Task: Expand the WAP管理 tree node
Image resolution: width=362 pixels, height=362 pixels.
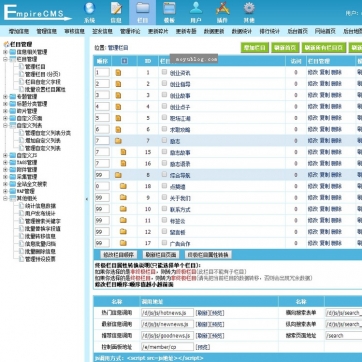Action: click(5, 191)
